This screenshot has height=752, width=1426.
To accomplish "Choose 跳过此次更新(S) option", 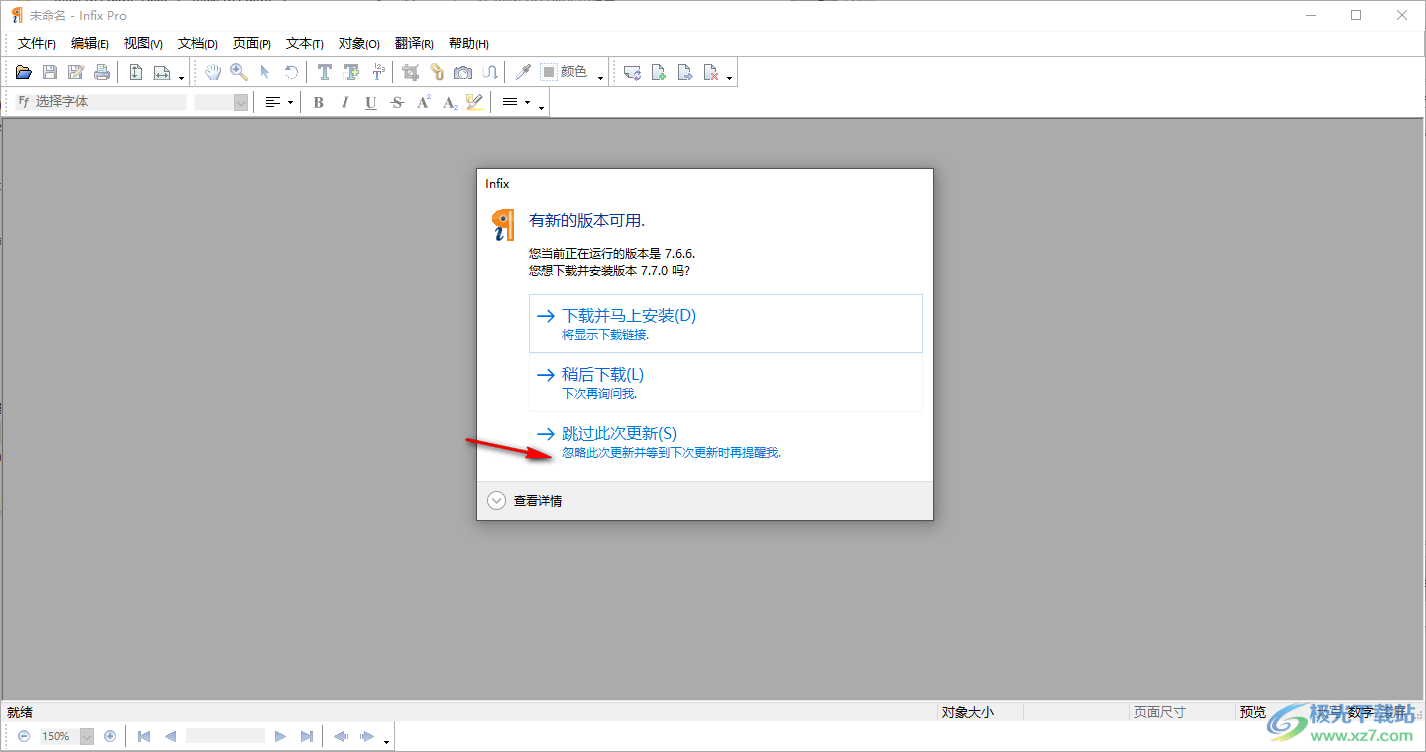I will [x=726, y=441].
